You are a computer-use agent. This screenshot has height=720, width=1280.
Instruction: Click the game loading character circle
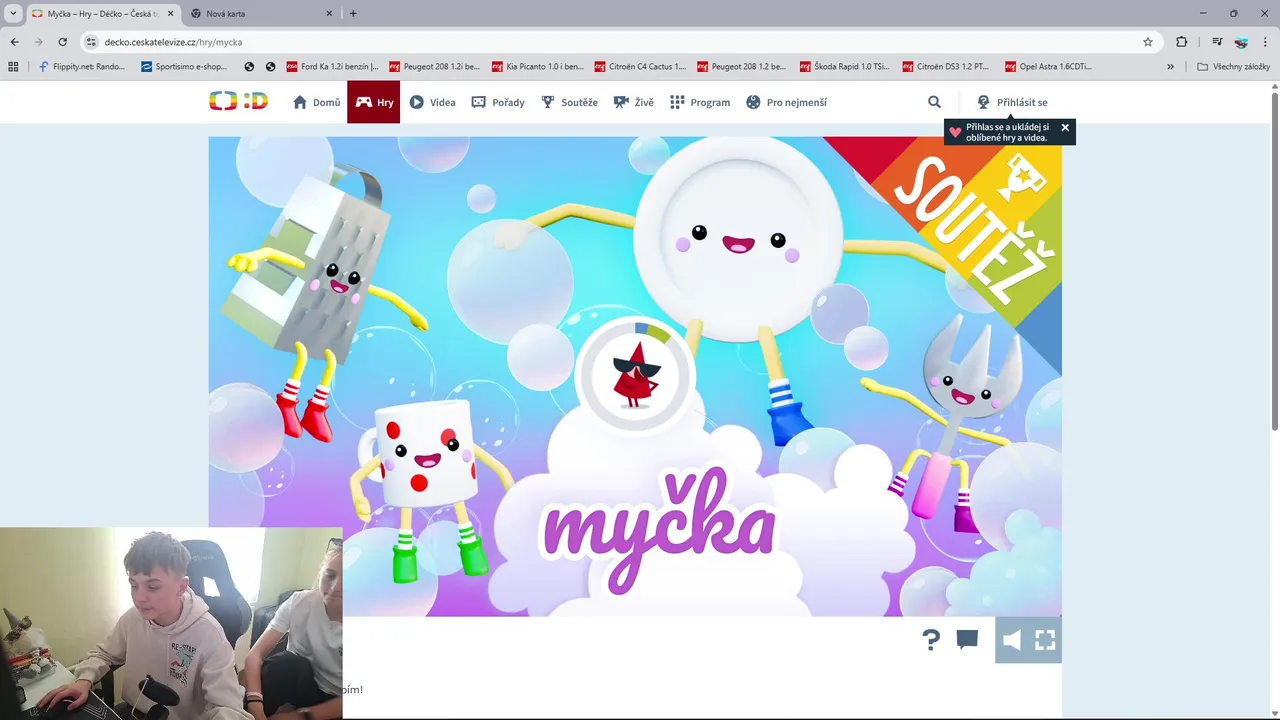pyautogui.click(x=635, y=375)
